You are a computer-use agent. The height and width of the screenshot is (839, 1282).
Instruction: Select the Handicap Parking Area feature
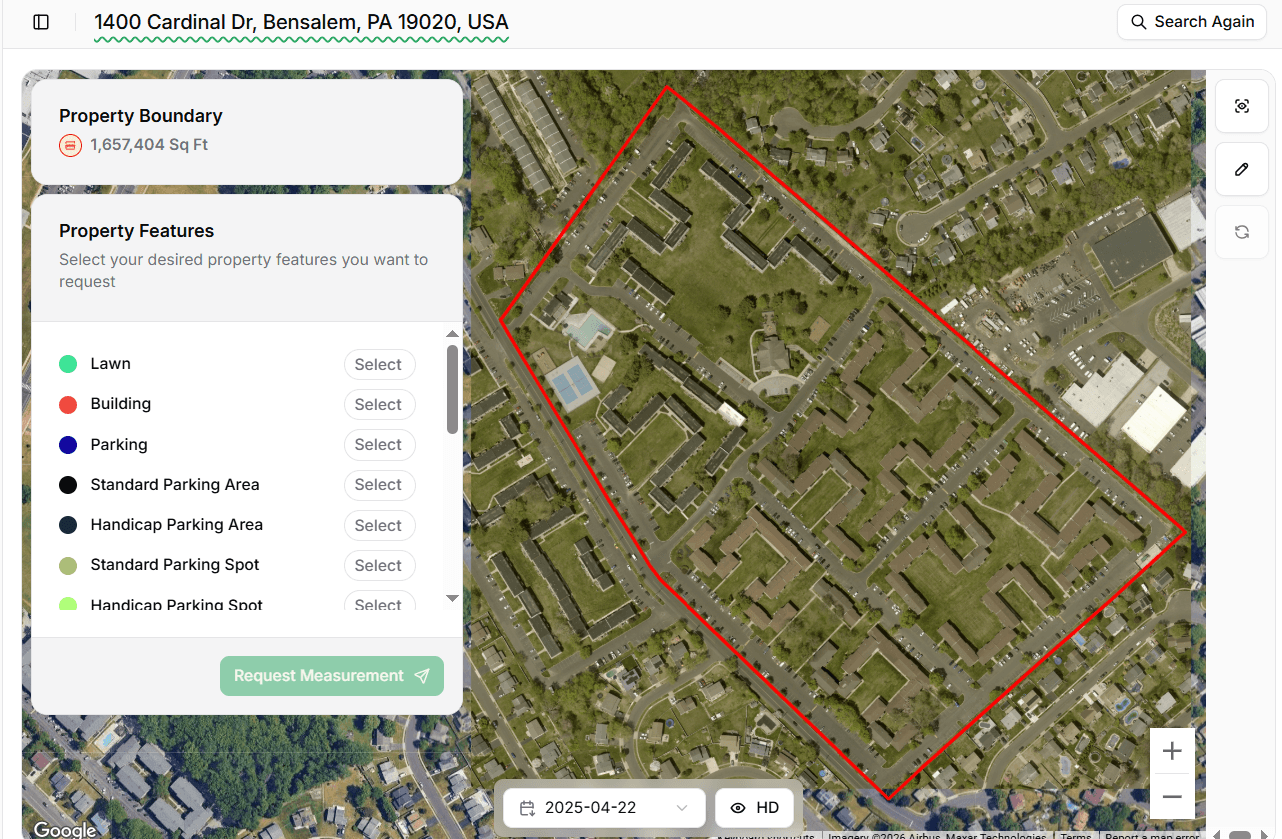(378, 525)
